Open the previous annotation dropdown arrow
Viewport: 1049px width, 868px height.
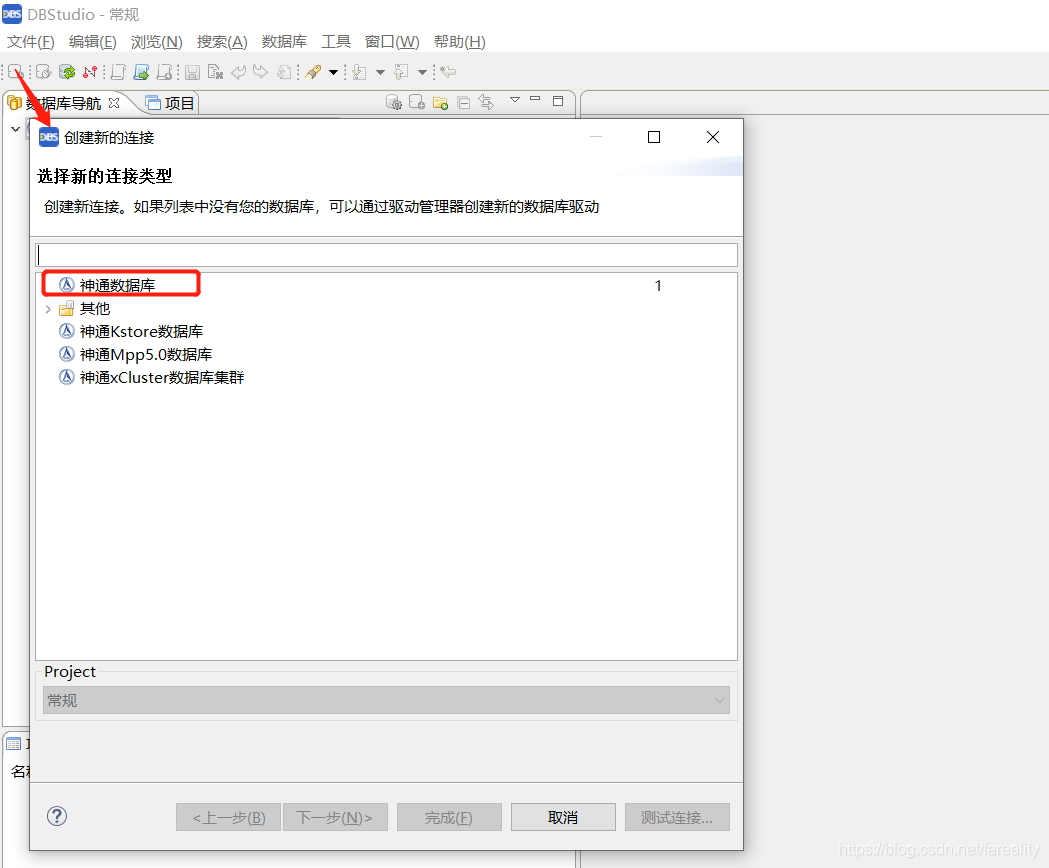tap(422, 72)
